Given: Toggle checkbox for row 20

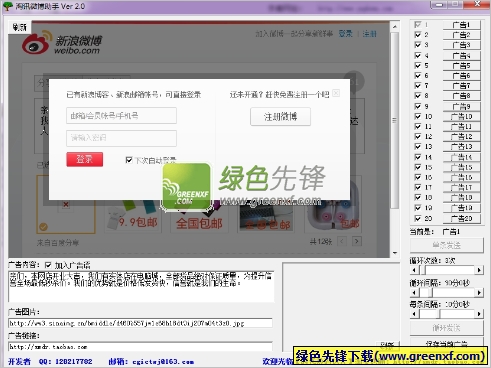Looking at the screenshot, I should click(x=417, y=218).
